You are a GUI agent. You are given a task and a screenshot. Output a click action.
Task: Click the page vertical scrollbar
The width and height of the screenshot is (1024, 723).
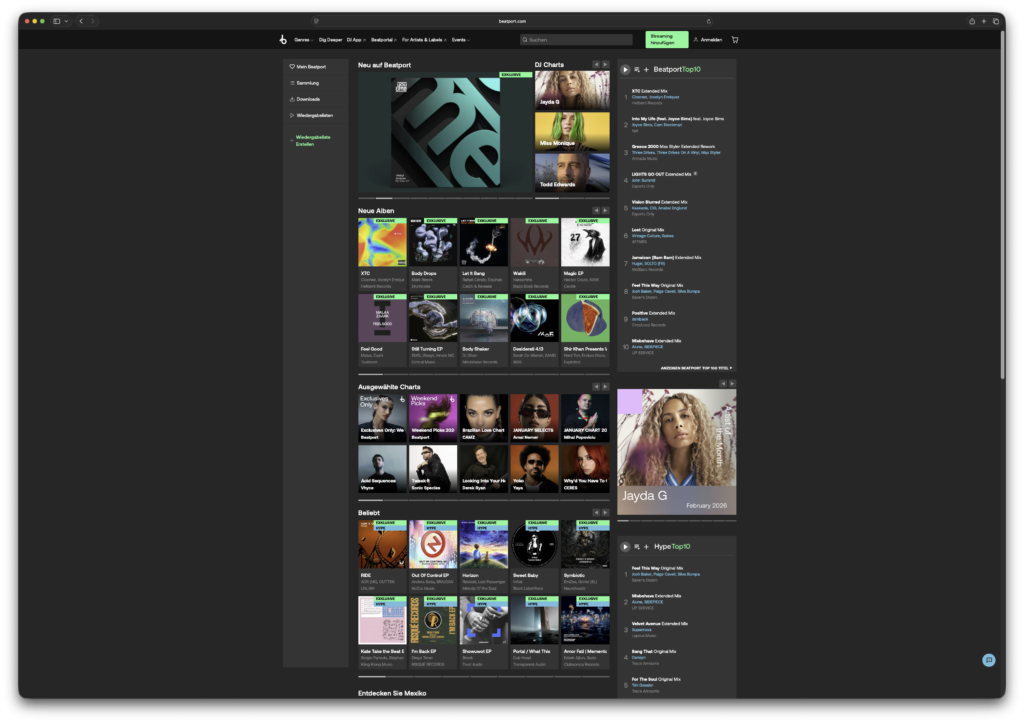[x=1002, y=204]
